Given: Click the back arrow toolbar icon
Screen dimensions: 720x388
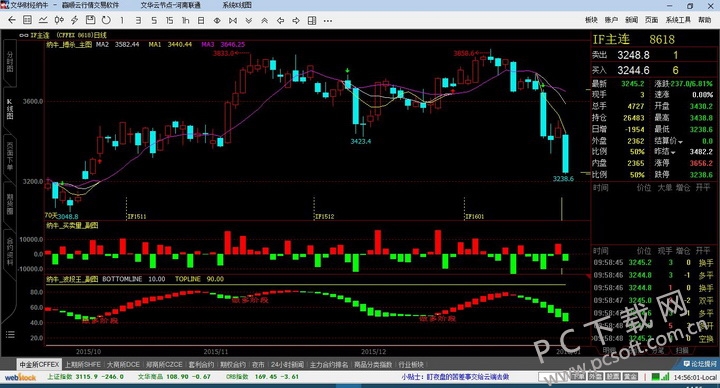Looking at the screenshot, I should pyautogui.click(x=12, y=20).
